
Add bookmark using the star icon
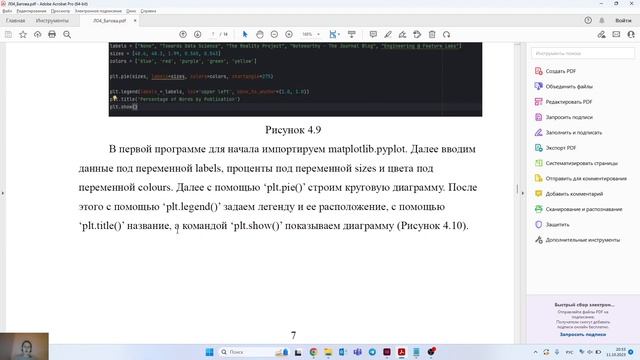point(23,35)
